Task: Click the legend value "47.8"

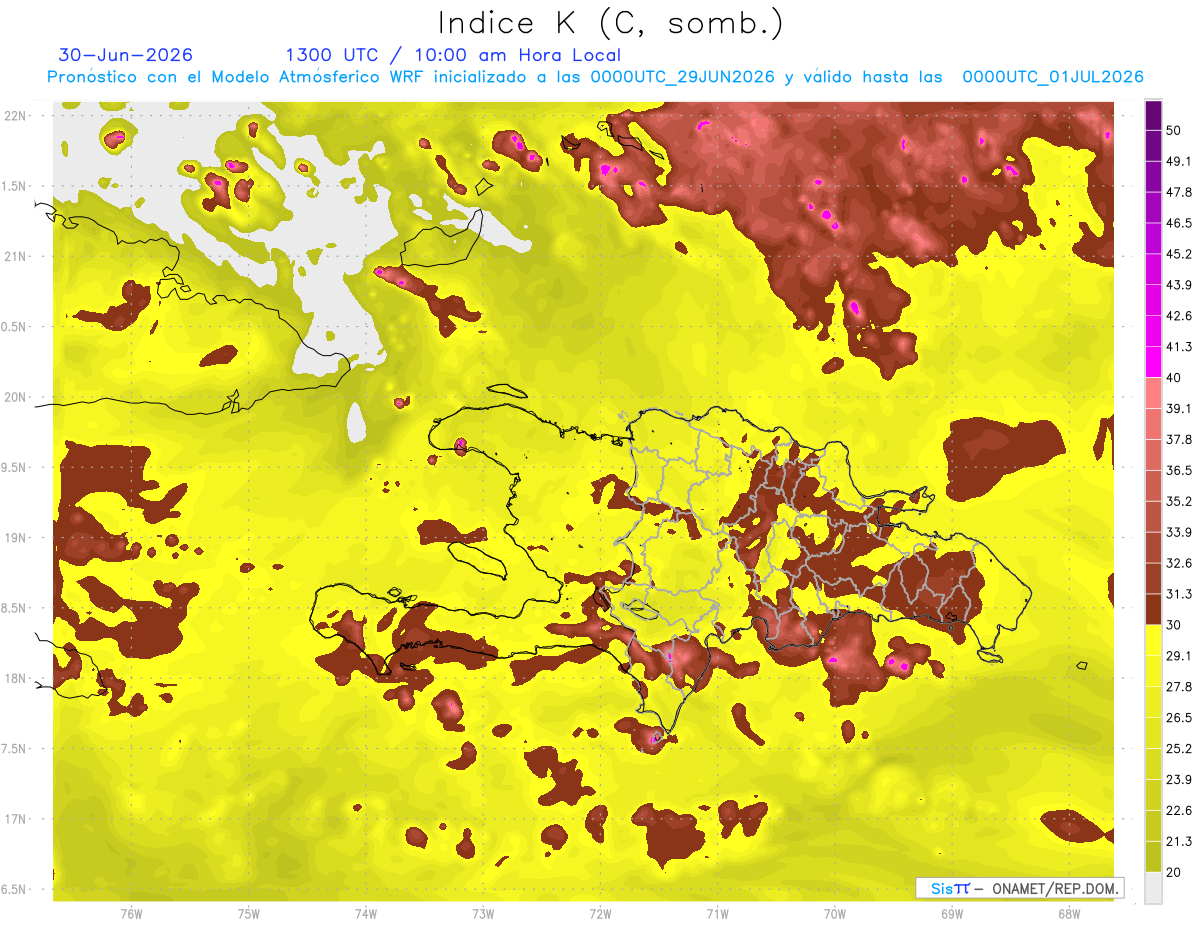Action: pos(1179,192)
